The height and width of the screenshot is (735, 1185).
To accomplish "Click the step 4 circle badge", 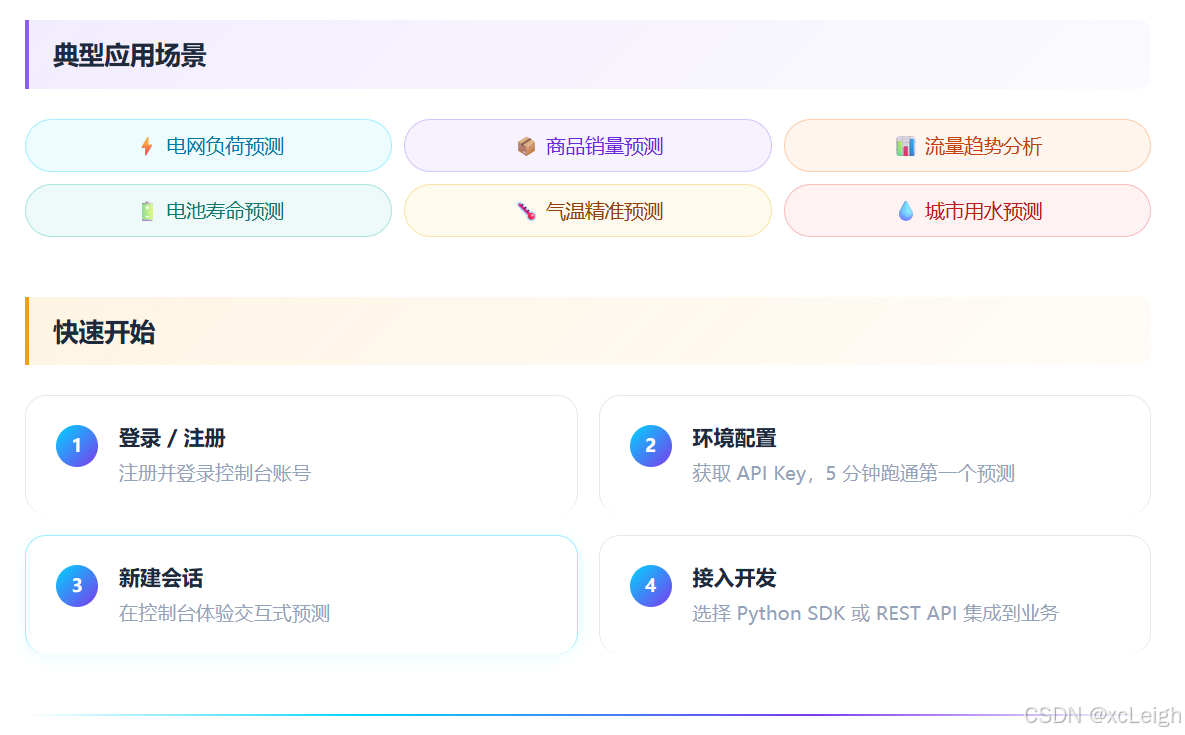I will coord(651,585).
